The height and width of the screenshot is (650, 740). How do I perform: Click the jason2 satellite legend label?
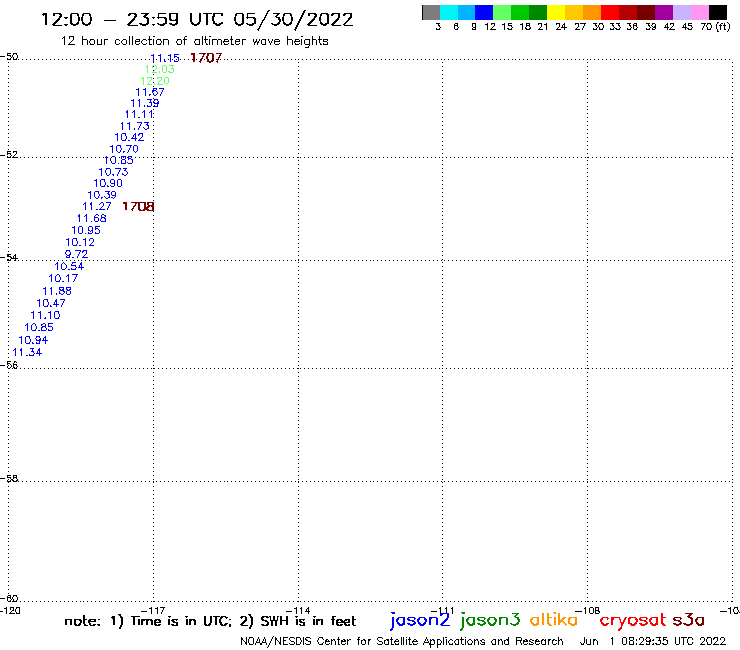tap(420, 620)
